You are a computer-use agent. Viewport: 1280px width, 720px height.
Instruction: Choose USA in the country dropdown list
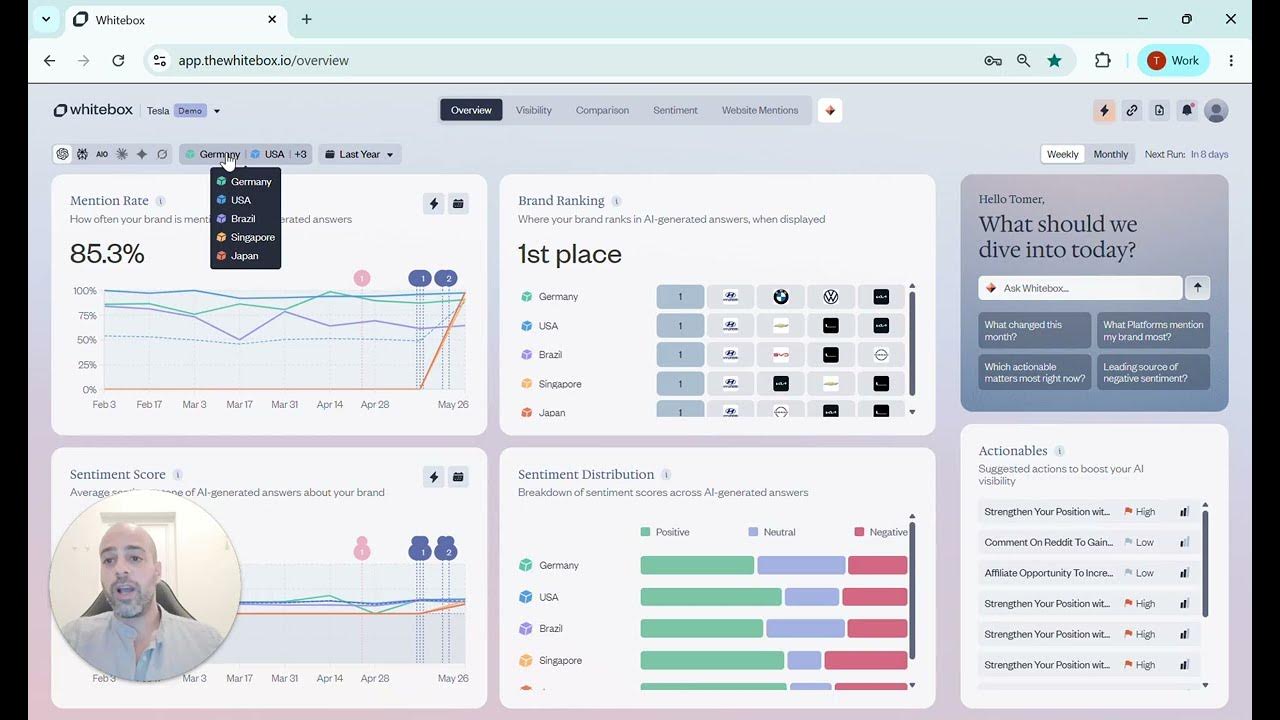pyautogui.click(x=245, y=200)
